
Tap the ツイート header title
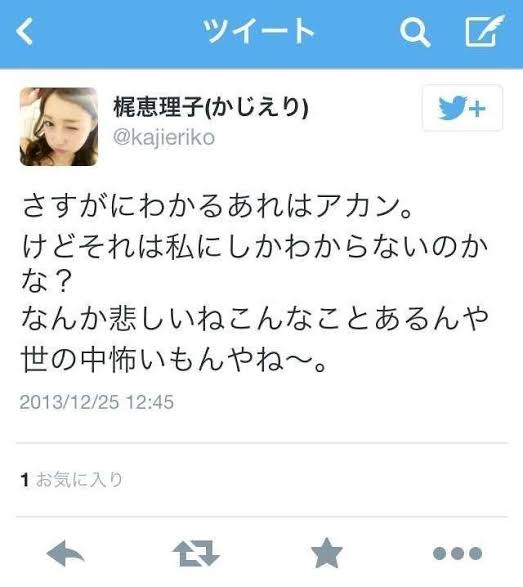coord(258,31)
